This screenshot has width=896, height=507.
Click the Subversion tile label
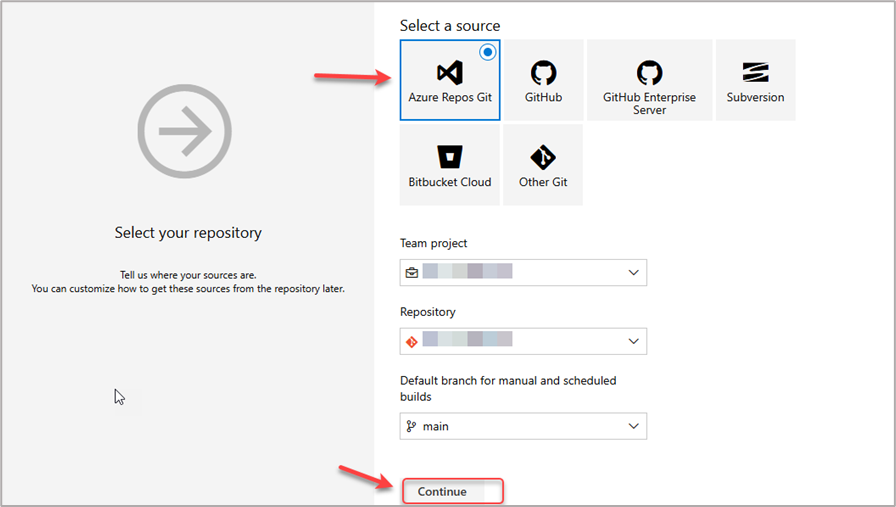coord(755,98)
